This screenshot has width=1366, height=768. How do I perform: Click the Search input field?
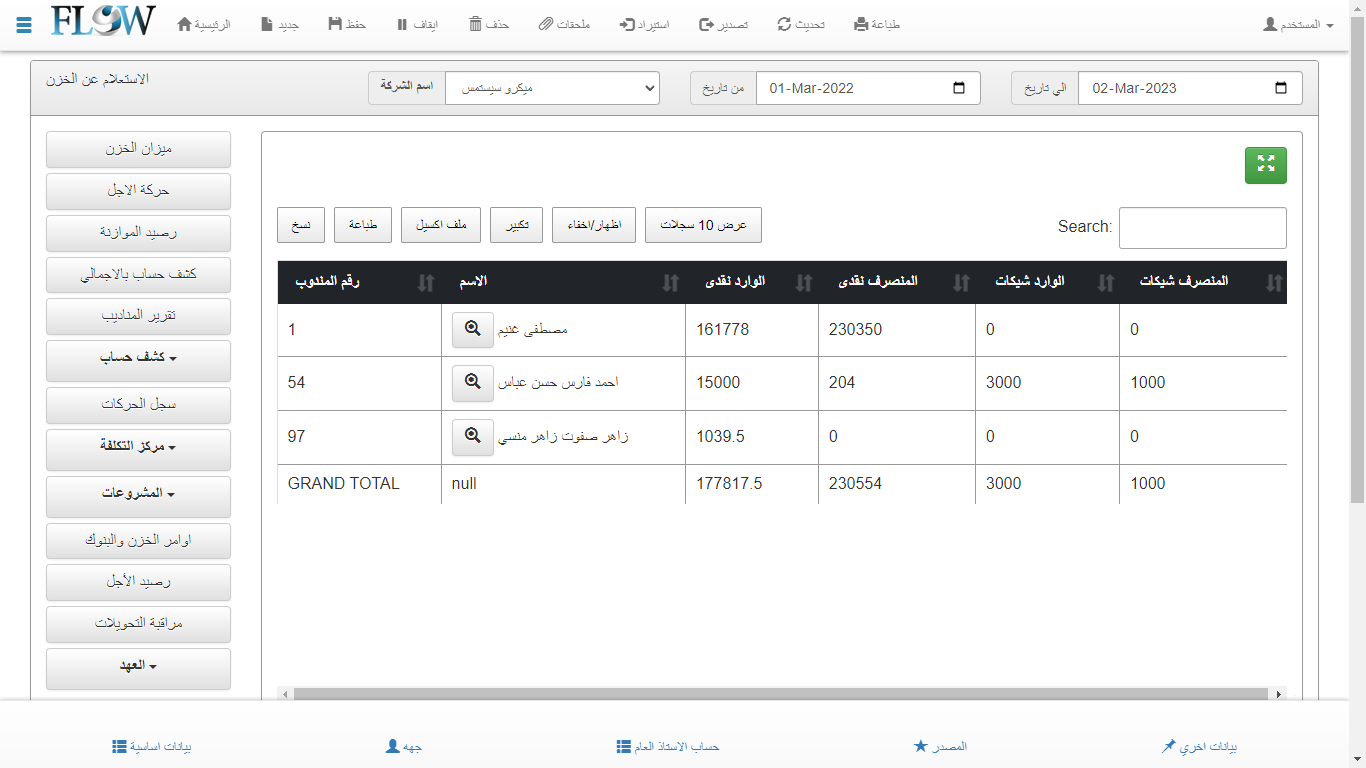pyautogui.click(x=1202, y=228)
